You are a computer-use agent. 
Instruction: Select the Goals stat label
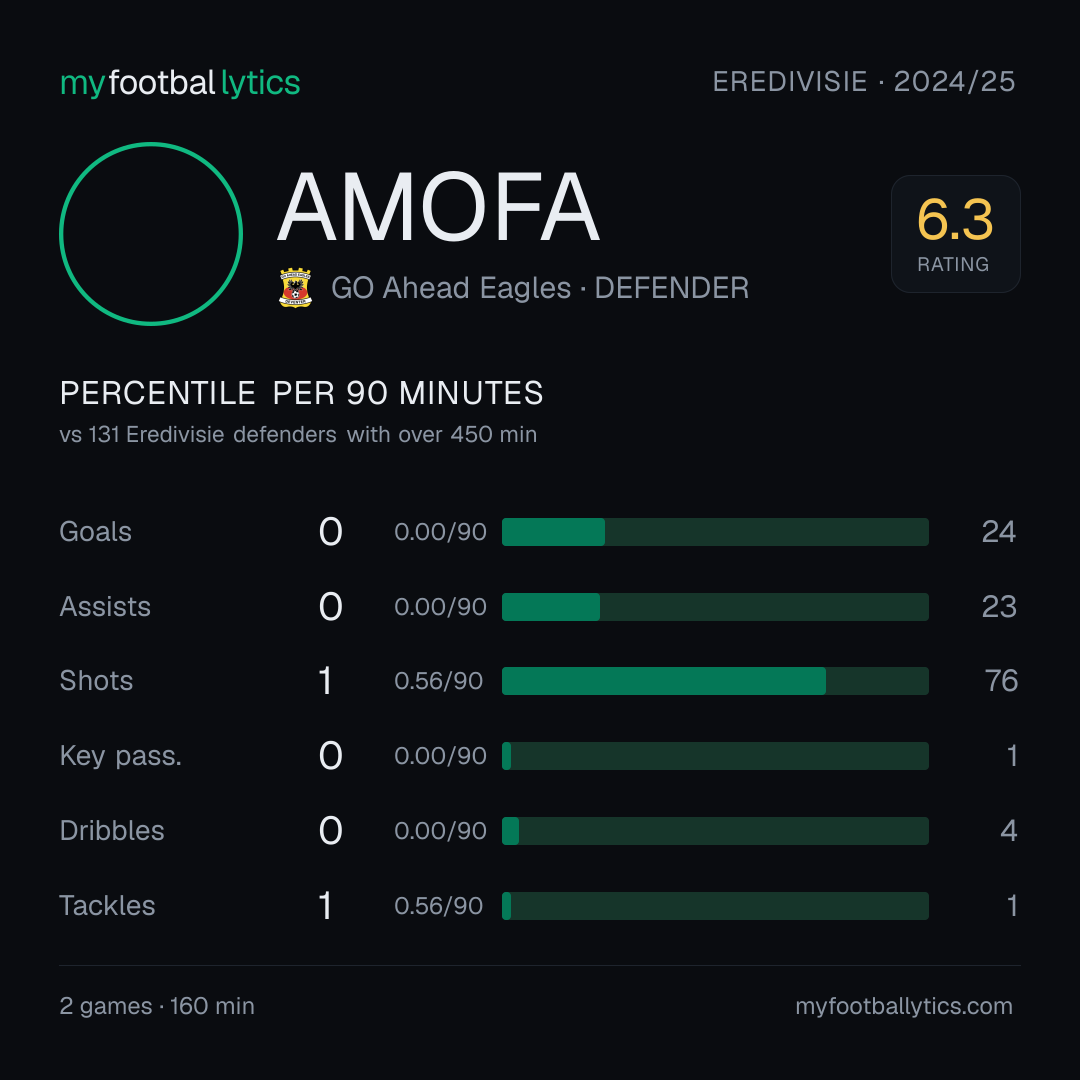[x=96, y=532]
